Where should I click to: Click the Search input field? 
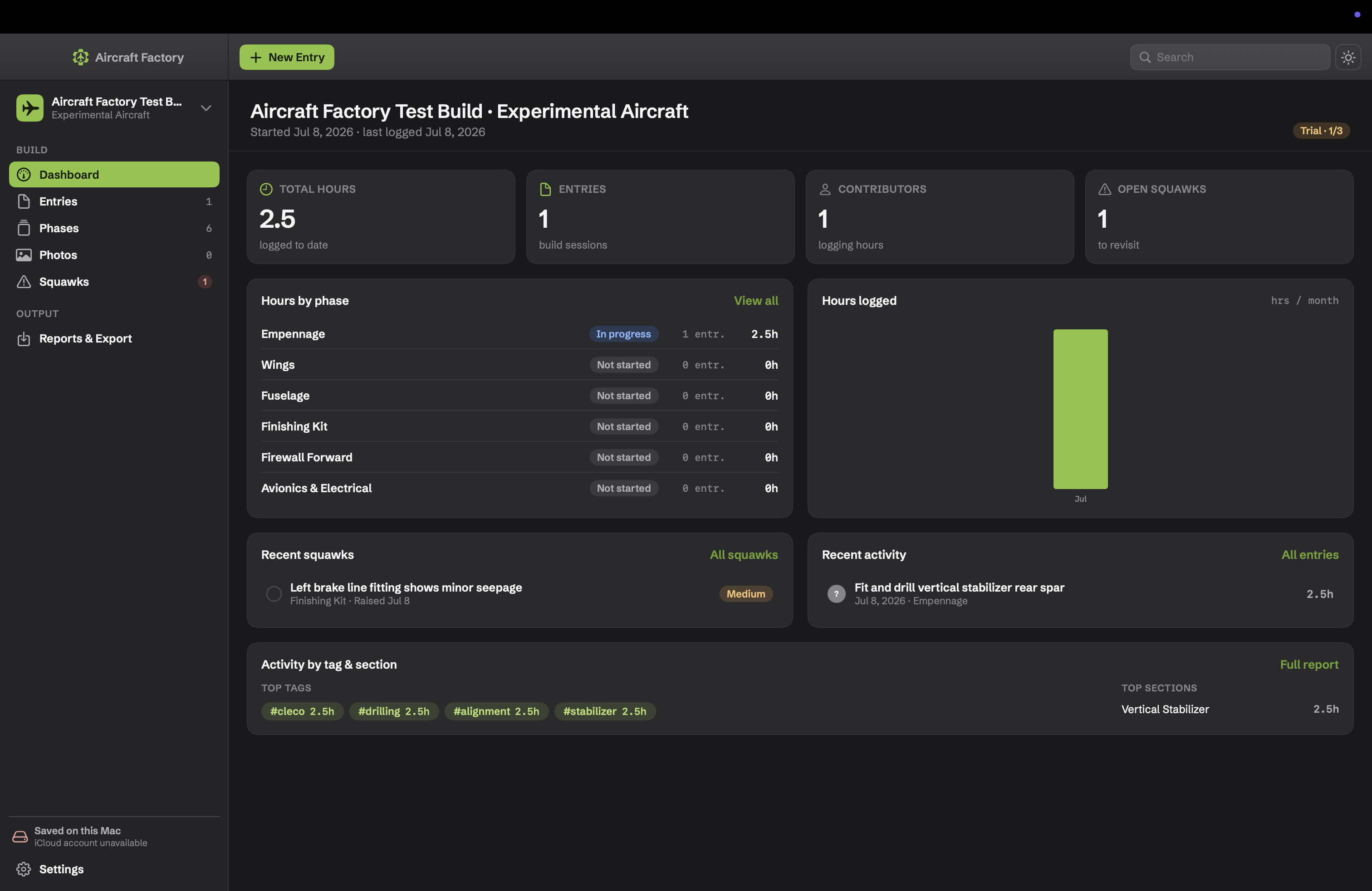(x=1230, y=57)
